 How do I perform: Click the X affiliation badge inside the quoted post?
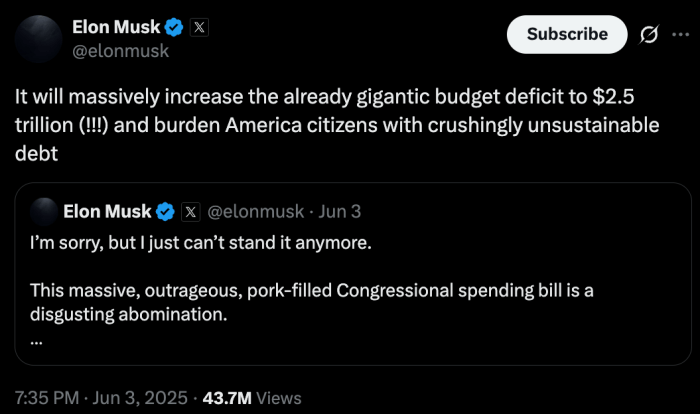(191, 211)
